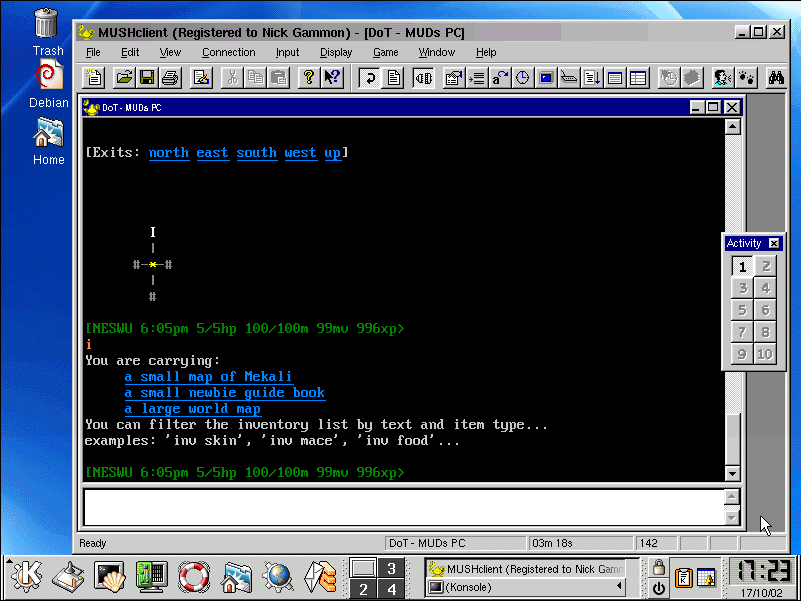Toggle the word wrap arrow button
Viewport: 801px width, 601px height.
369,78
